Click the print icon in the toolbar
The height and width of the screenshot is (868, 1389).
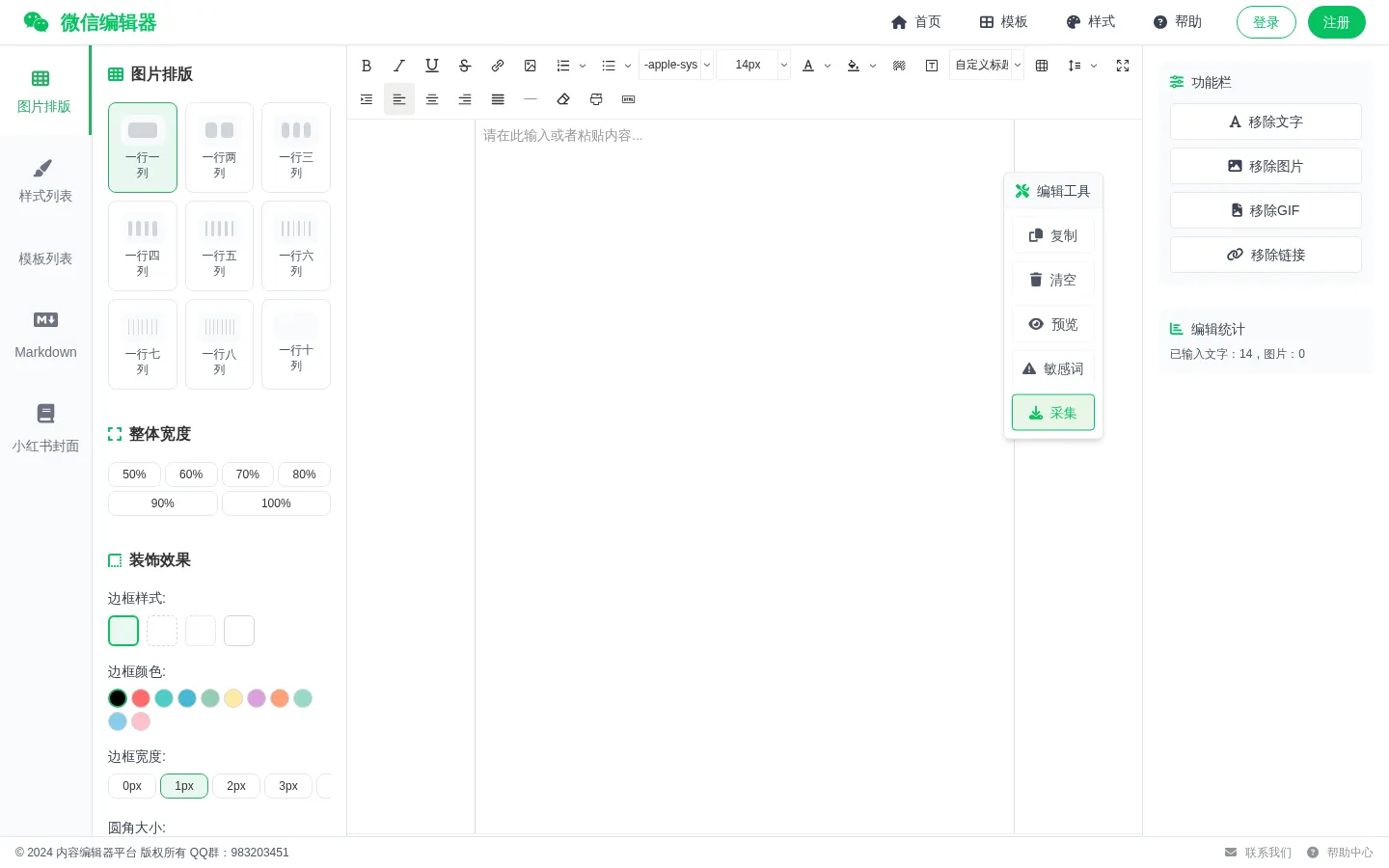click(596, 99)
